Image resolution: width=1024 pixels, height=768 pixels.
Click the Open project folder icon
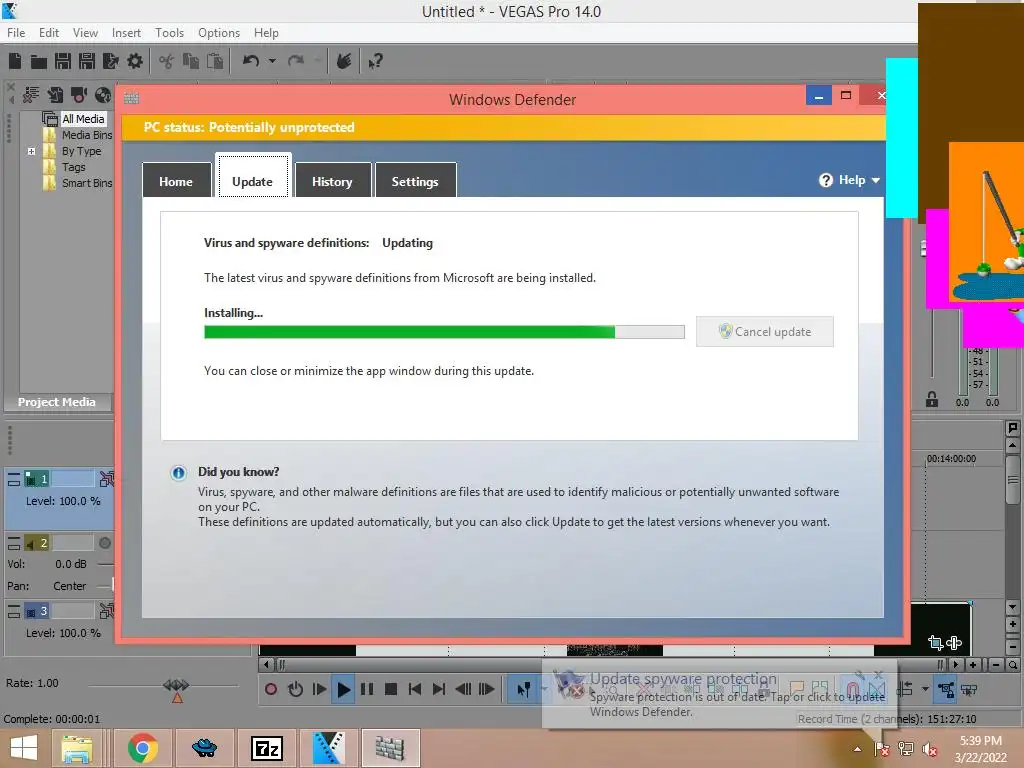(39, 61)
